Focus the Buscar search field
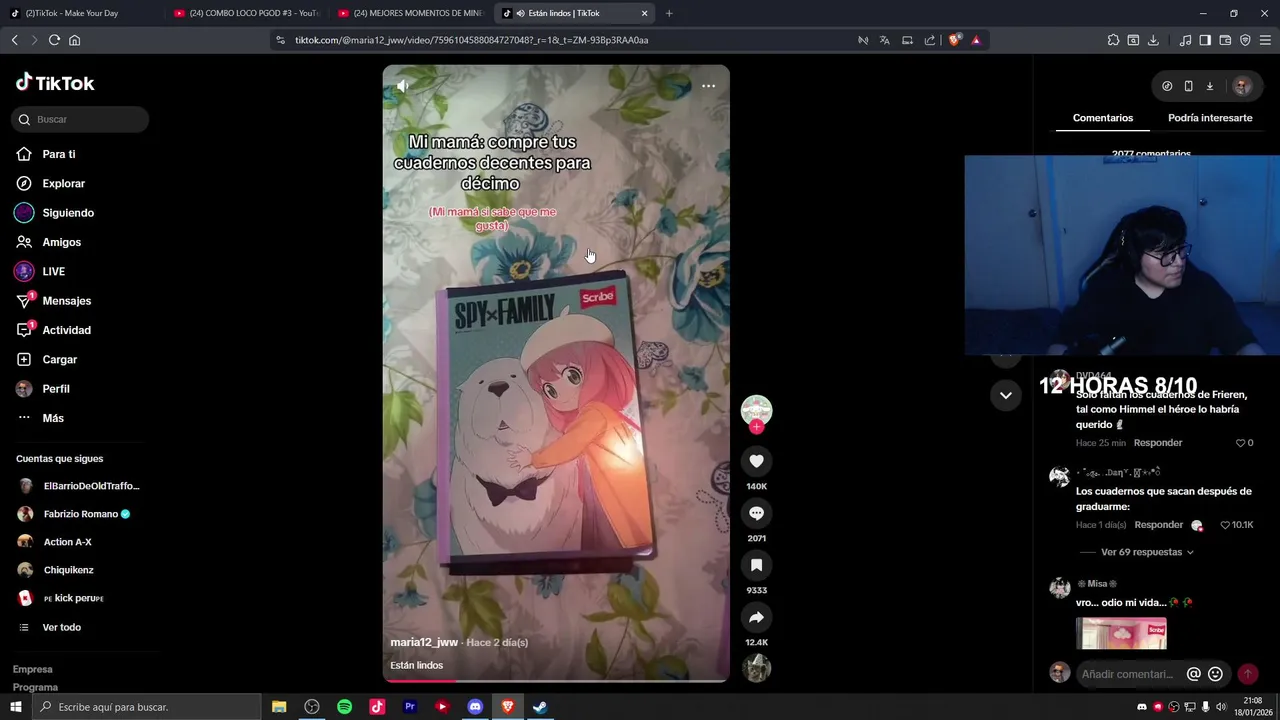 80,119
